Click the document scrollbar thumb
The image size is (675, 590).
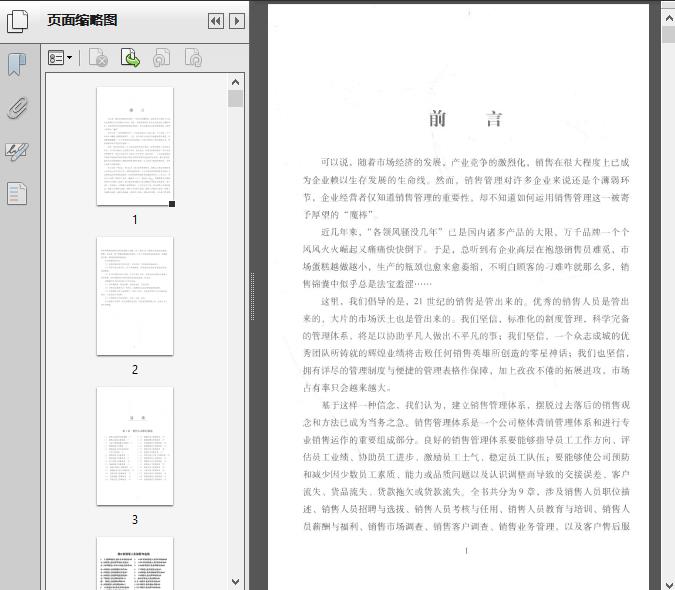click(x=669, y=34)
